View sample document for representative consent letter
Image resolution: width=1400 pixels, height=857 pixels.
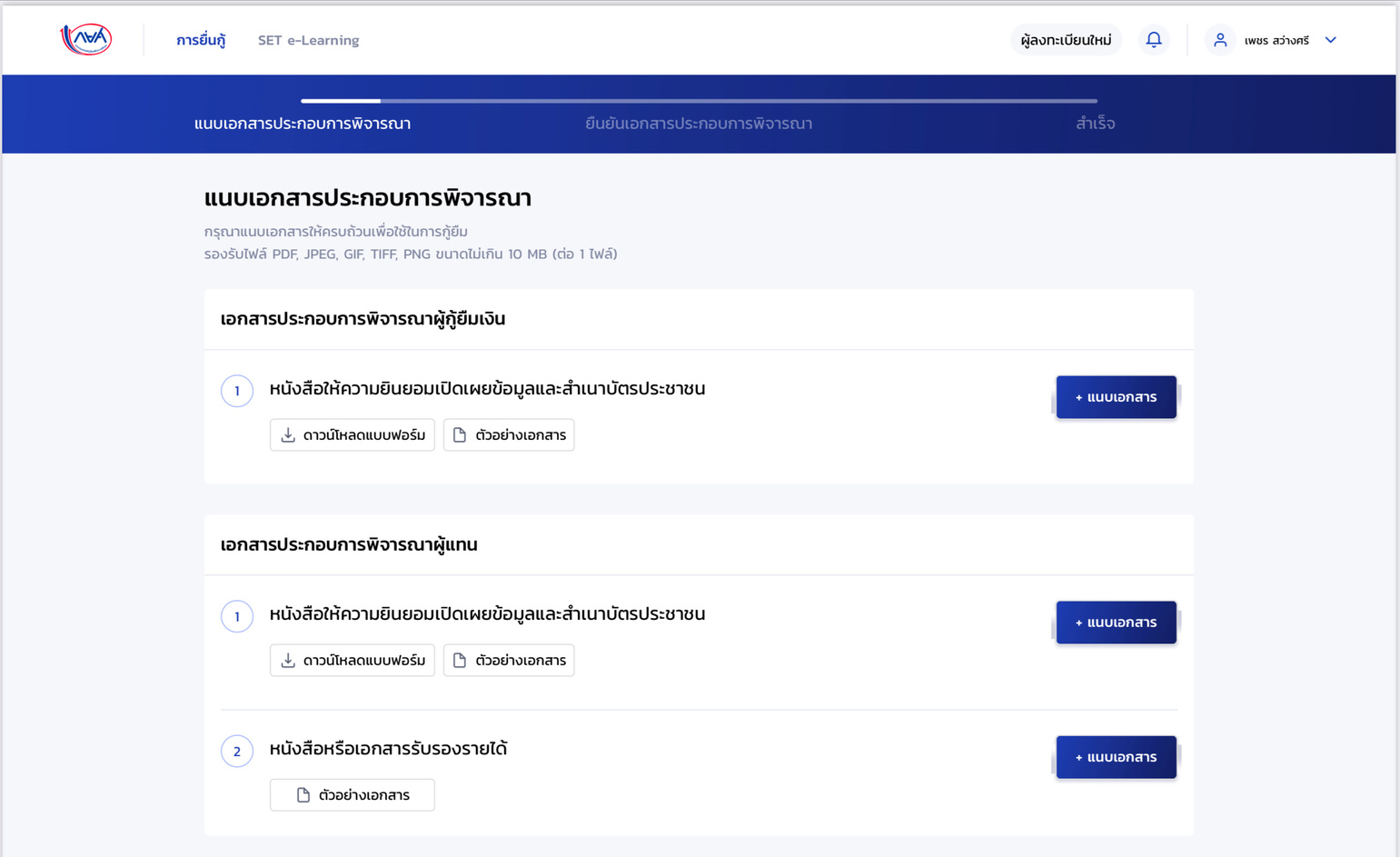[509, 660]
